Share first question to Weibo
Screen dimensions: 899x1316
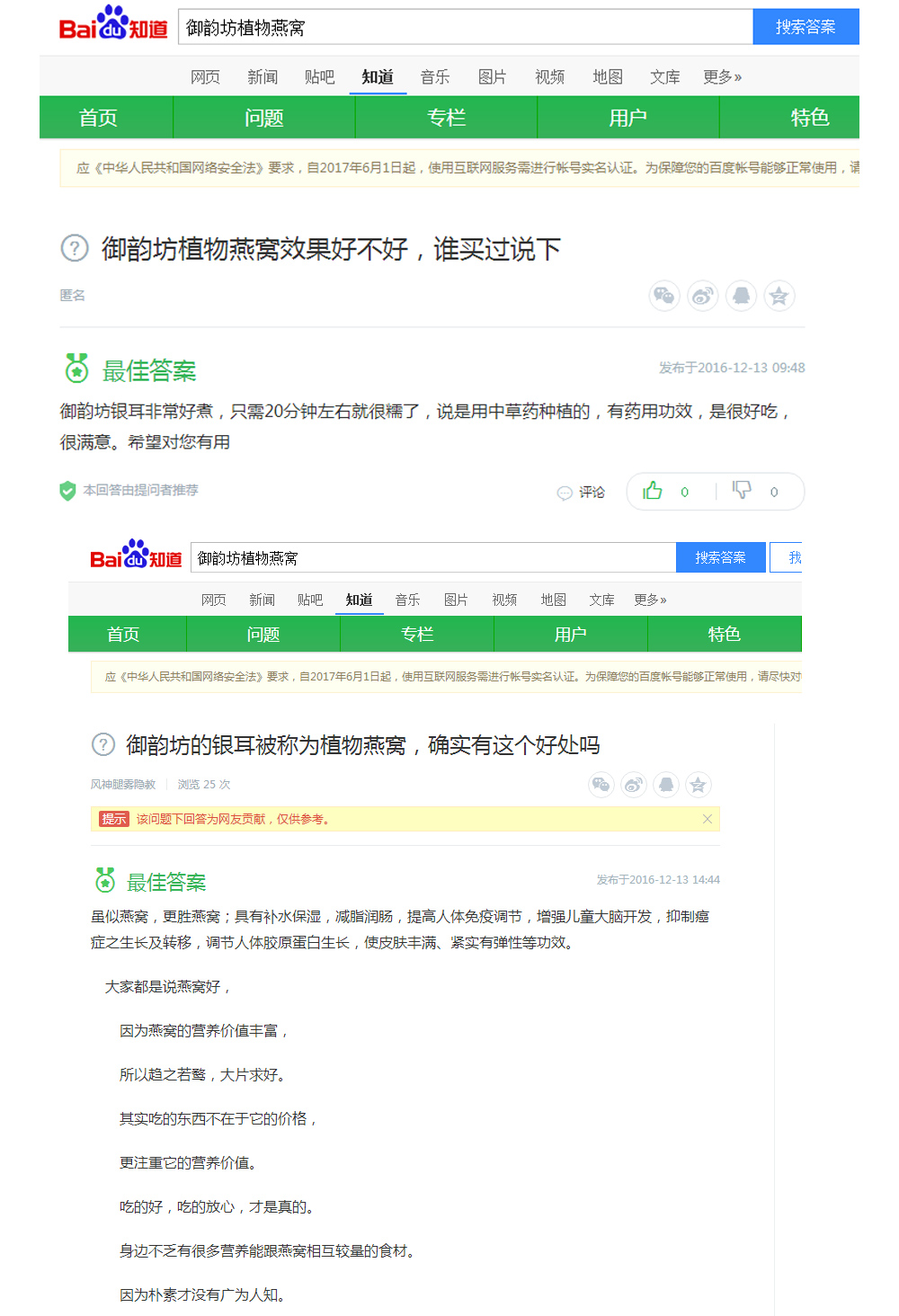(x=703, y=296)
